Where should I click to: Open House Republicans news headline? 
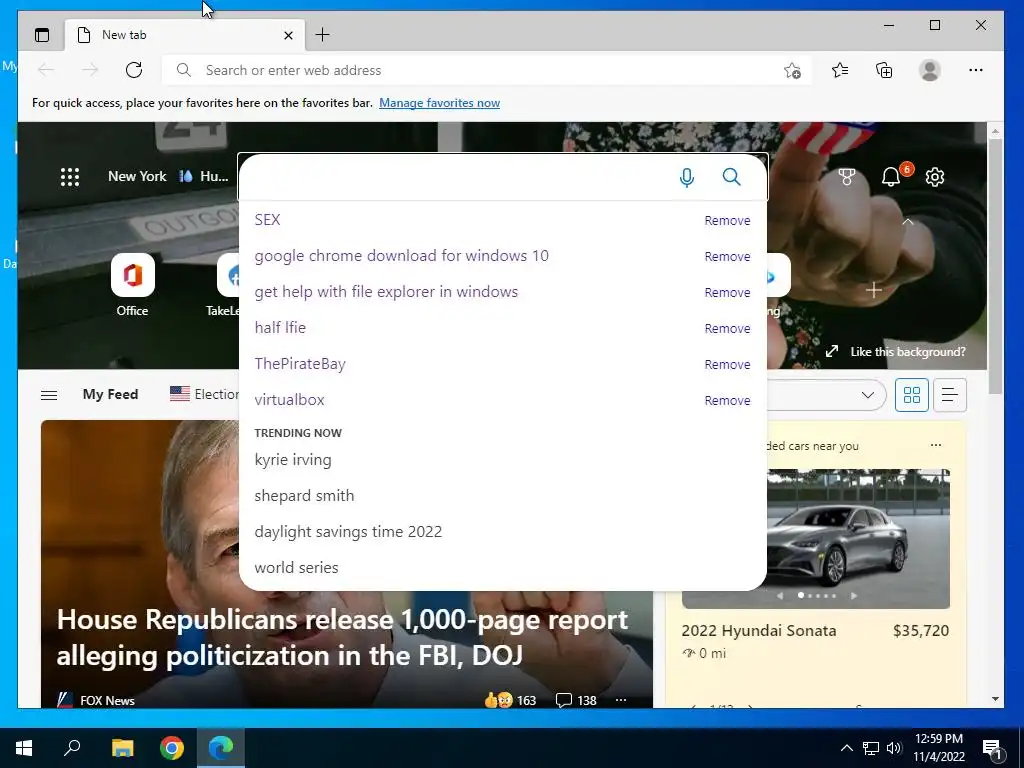click(342, 637)
